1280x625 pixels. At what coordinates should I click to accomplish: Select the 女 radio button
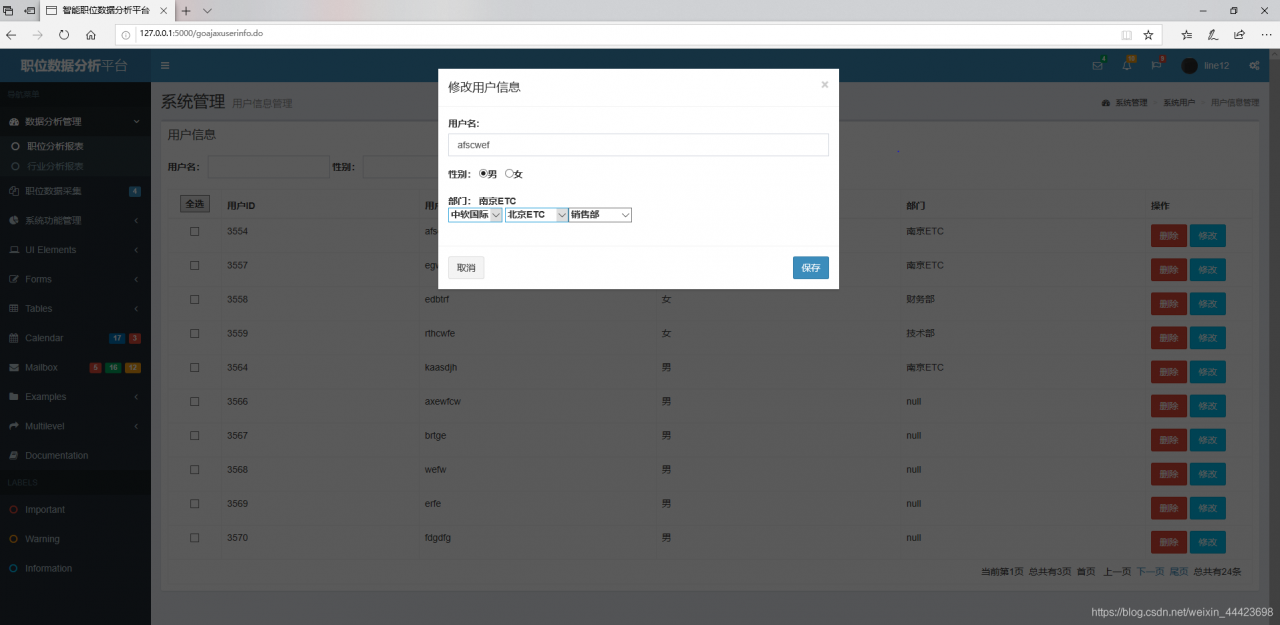click(x=509, y=173)
